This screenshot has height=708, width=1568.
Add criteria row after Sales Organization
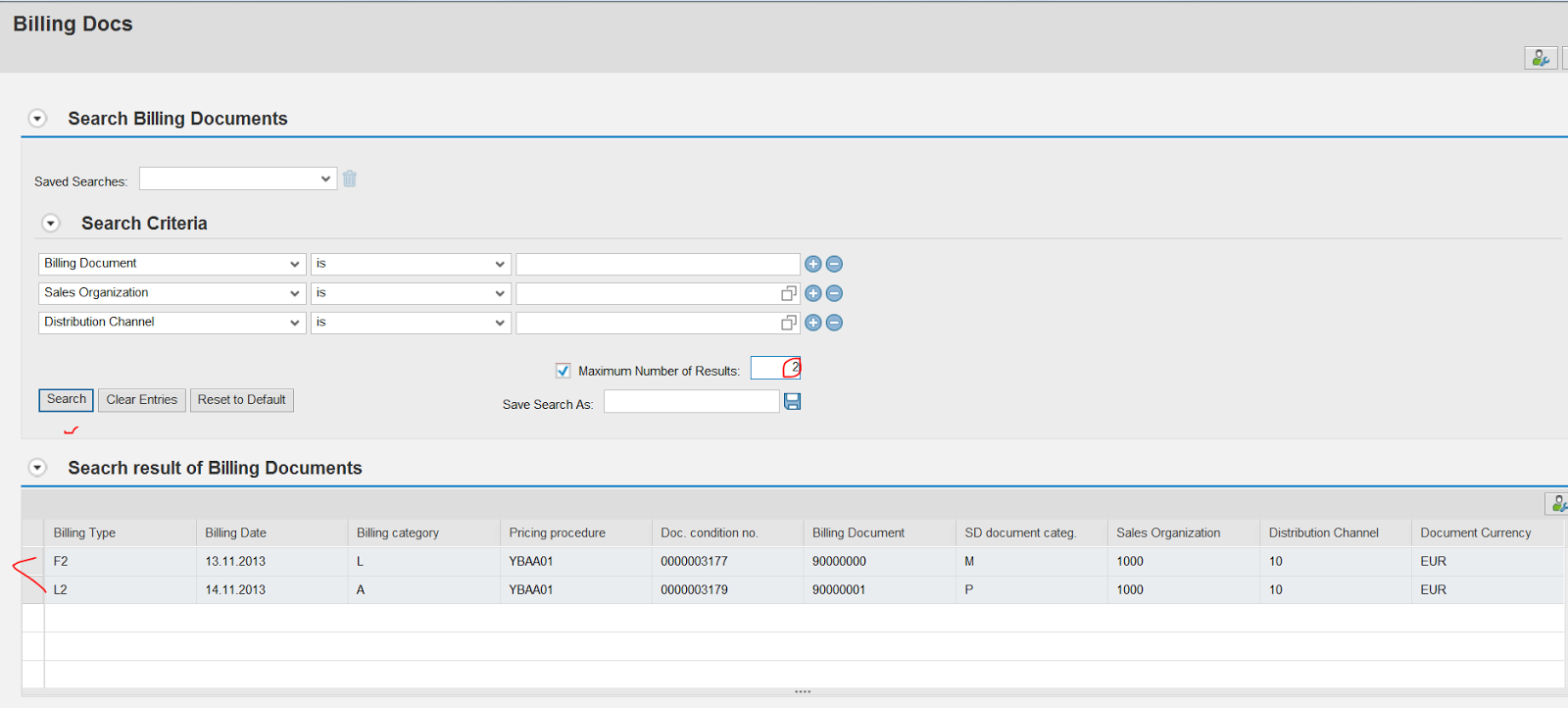tap(812, 293)
